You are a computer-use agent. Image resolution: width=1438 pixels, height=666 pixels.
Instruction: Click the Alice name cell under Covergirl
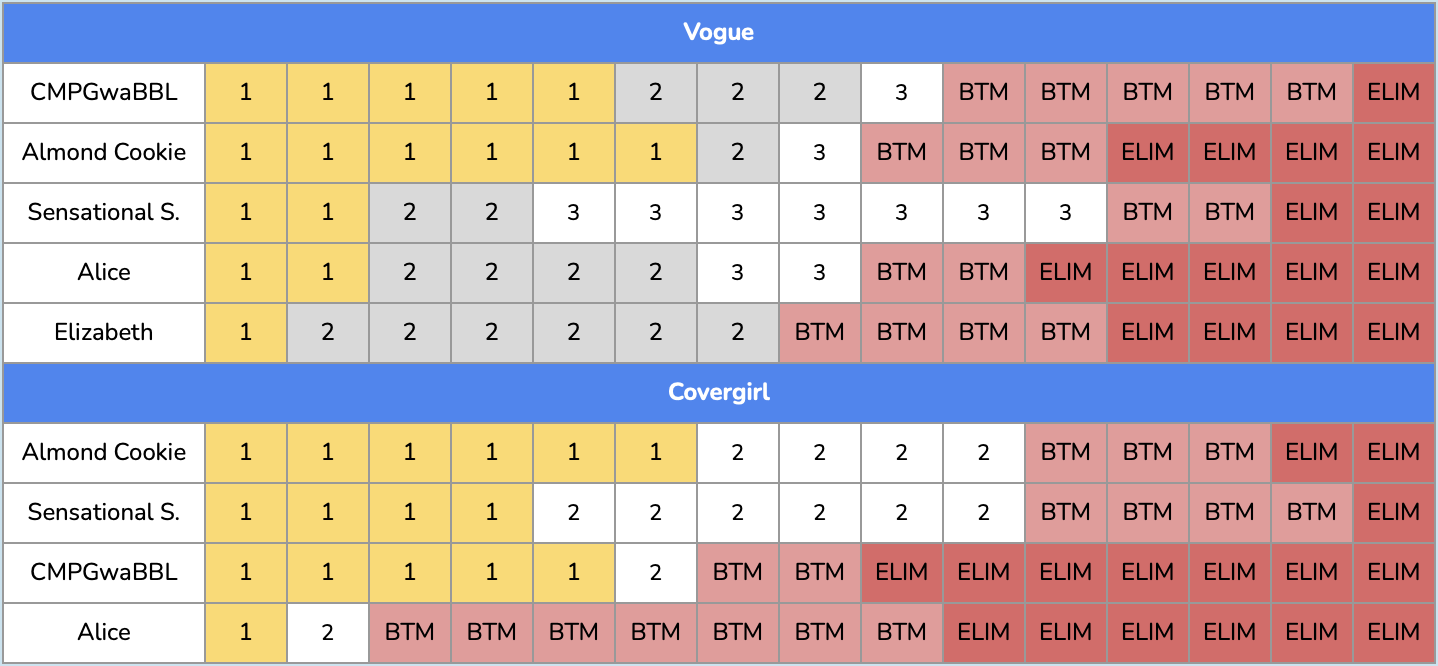104,632
